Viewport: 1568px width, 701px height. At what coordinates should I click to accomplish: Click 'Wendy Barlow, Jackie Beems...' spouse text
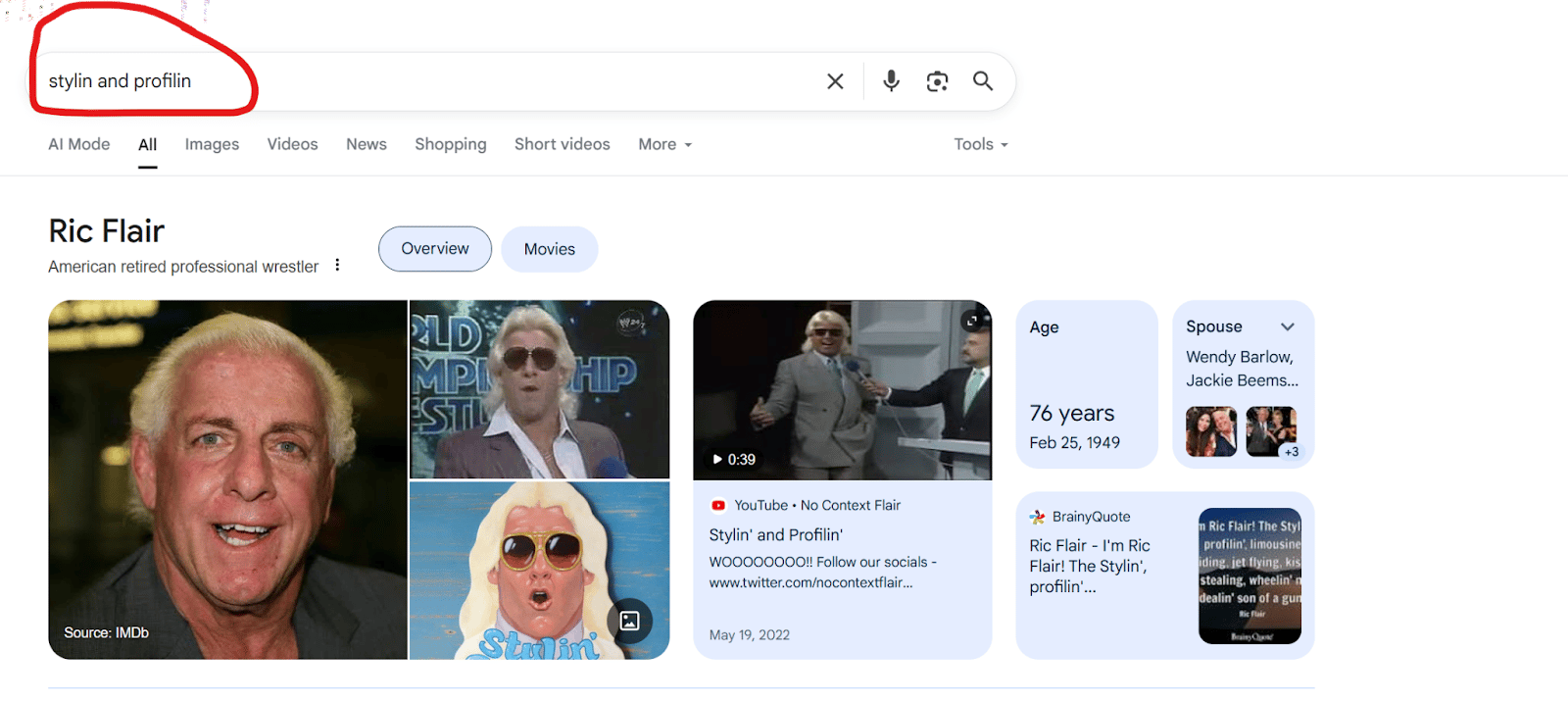(1242, 369)
